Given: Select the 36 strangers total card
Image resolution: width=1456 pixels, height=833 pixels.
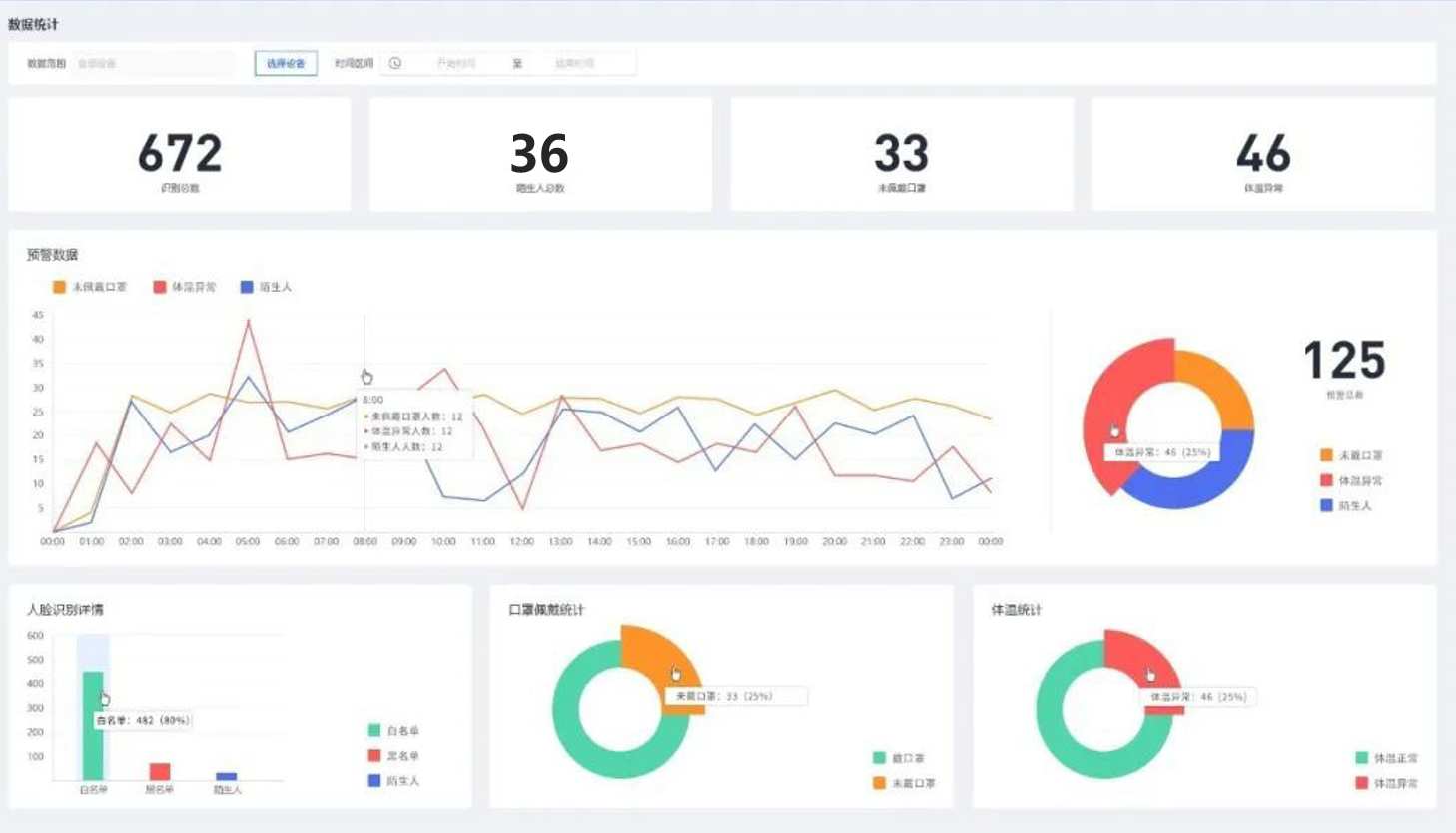Looking at the screenshot, I should tap(540, 155).
